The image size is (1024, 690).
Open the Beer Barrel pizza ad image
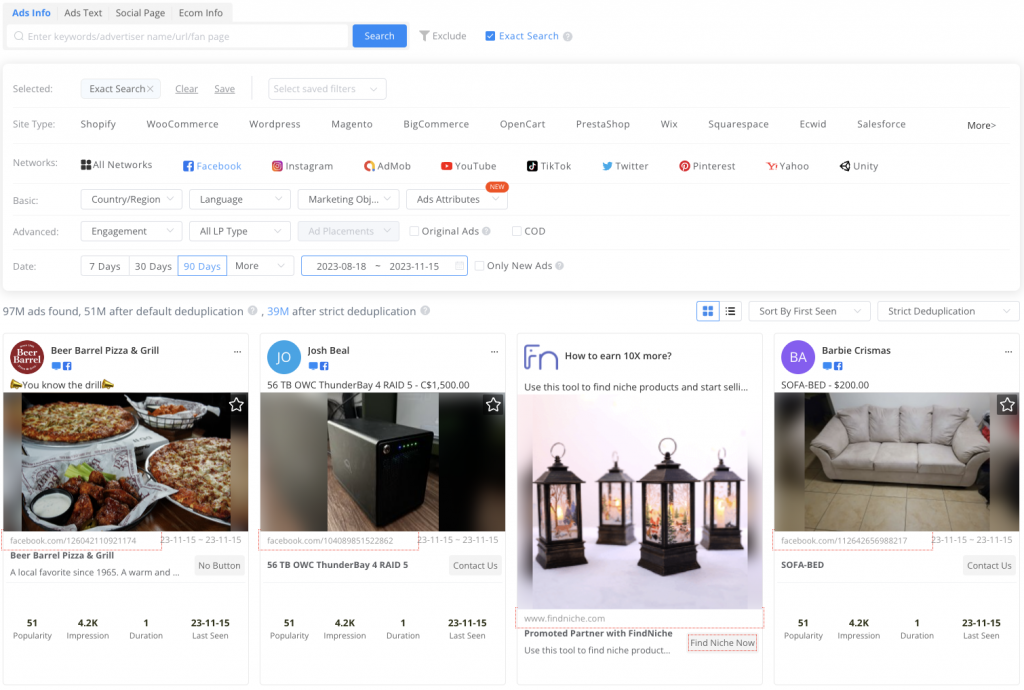point(125,462)
